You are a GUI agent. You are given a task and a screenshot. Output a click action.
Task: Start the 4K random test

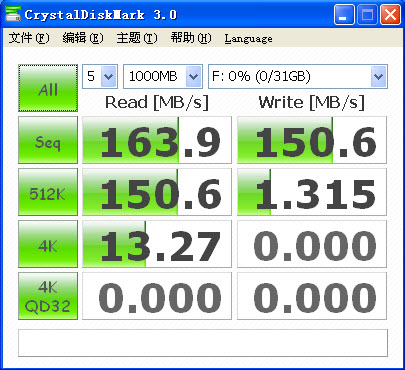click(x=48, y=244)
